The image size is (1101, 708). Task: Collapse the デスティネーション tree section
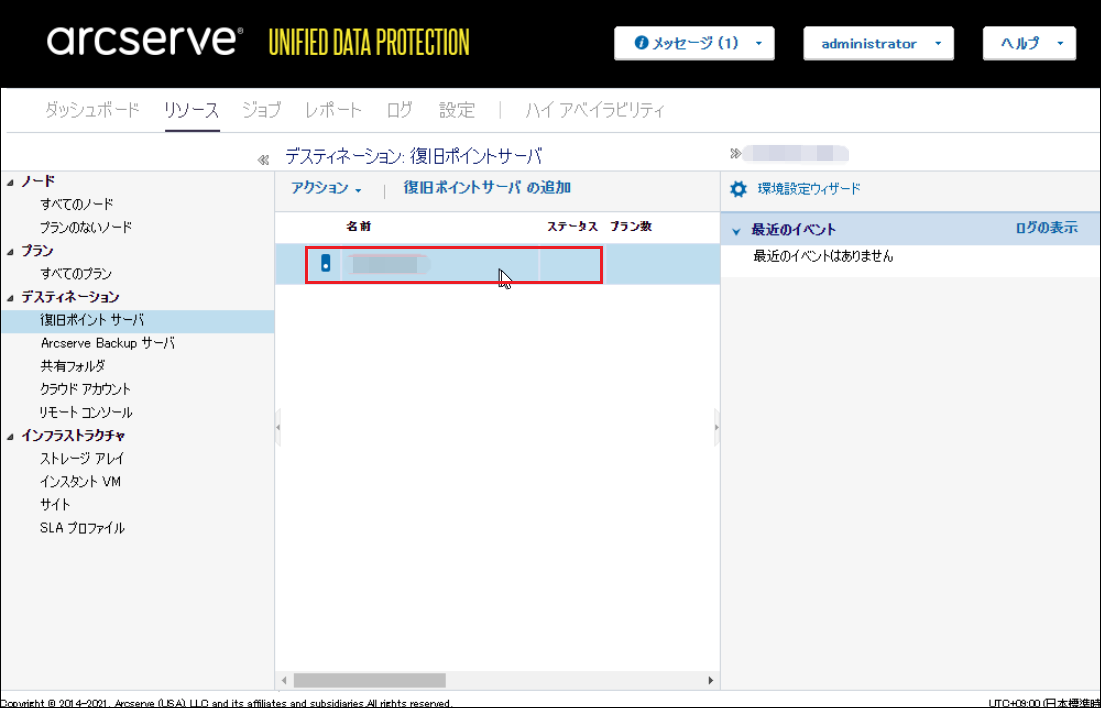[11, 298]
